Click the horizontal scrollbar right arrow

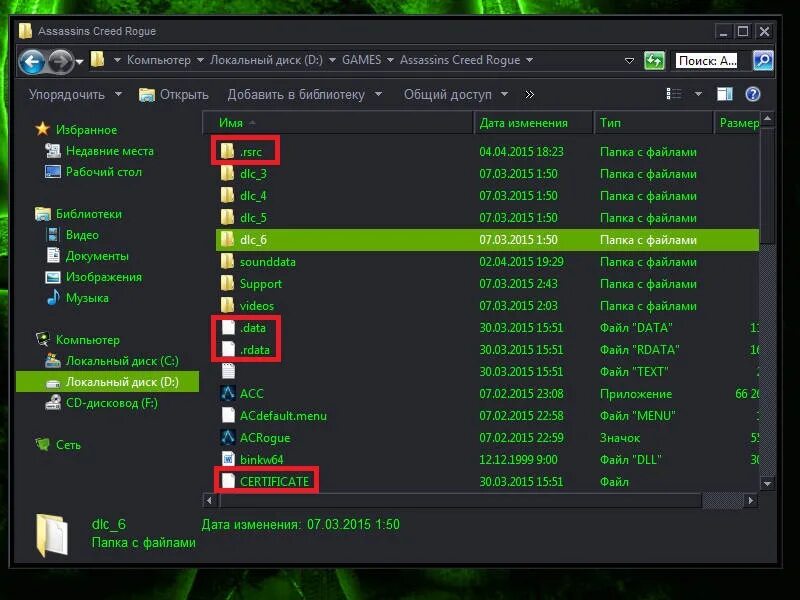click(751, 501)
